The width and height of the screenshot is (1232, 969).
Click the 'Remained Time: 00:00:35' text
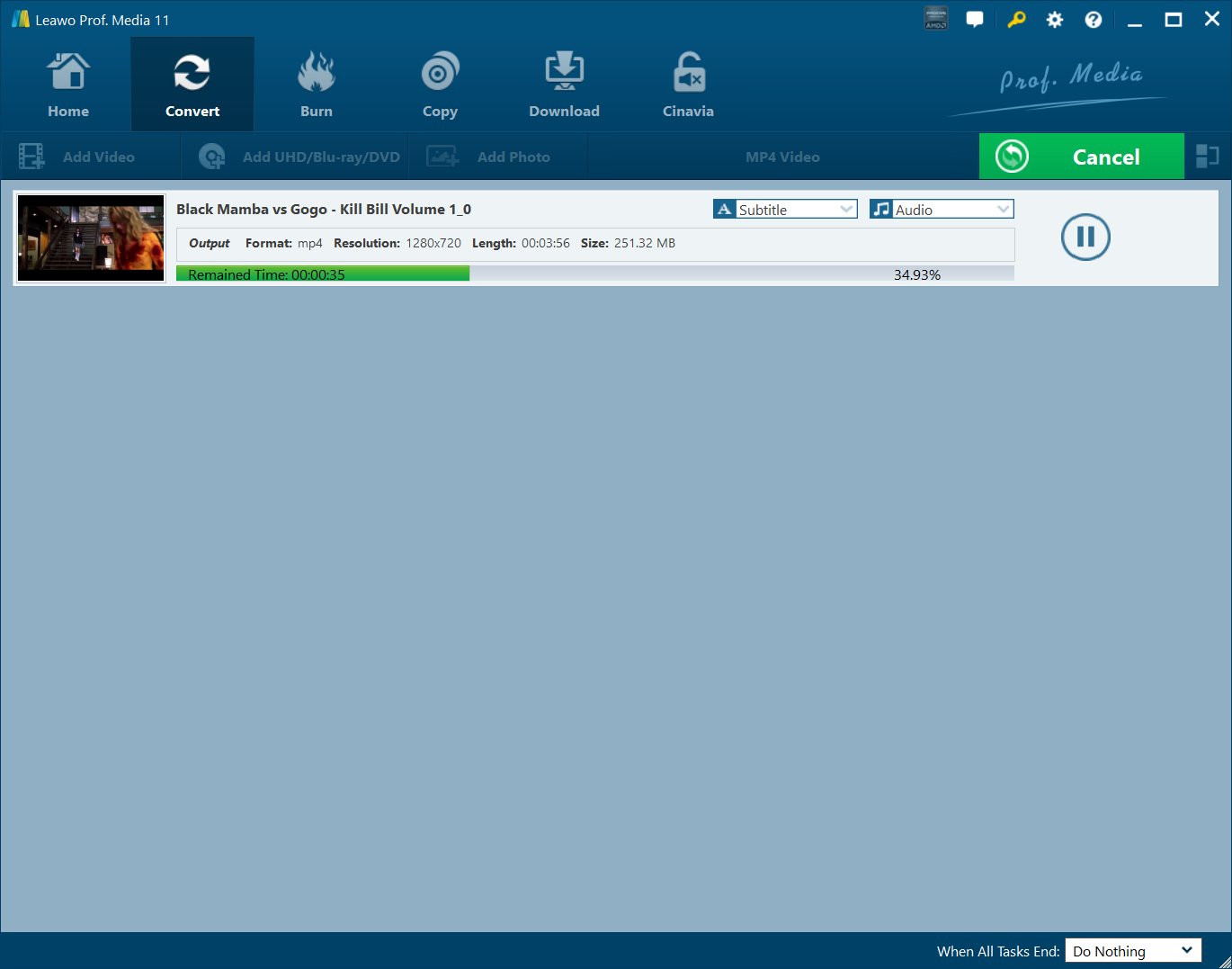[266, 274]
